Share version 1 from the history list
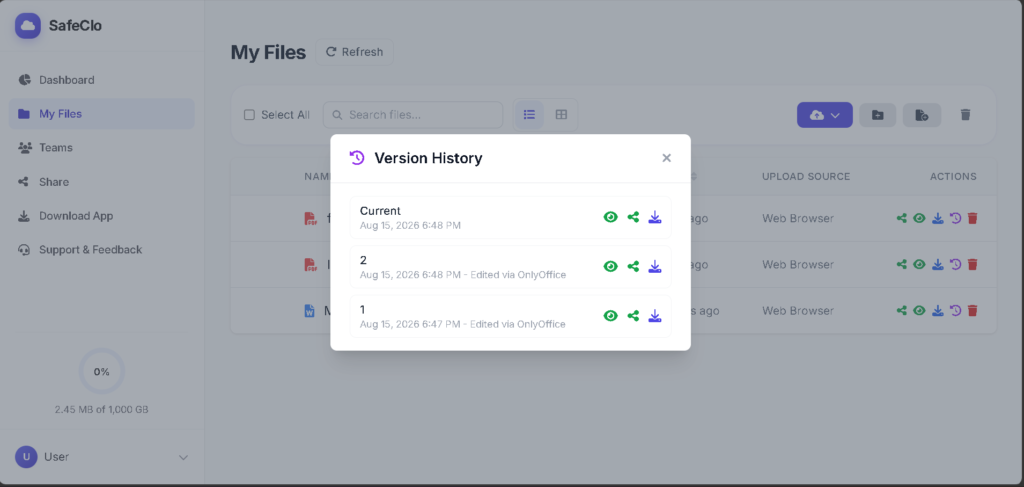The height and width of the screenshot is (487, 1024). click(633, 316)
